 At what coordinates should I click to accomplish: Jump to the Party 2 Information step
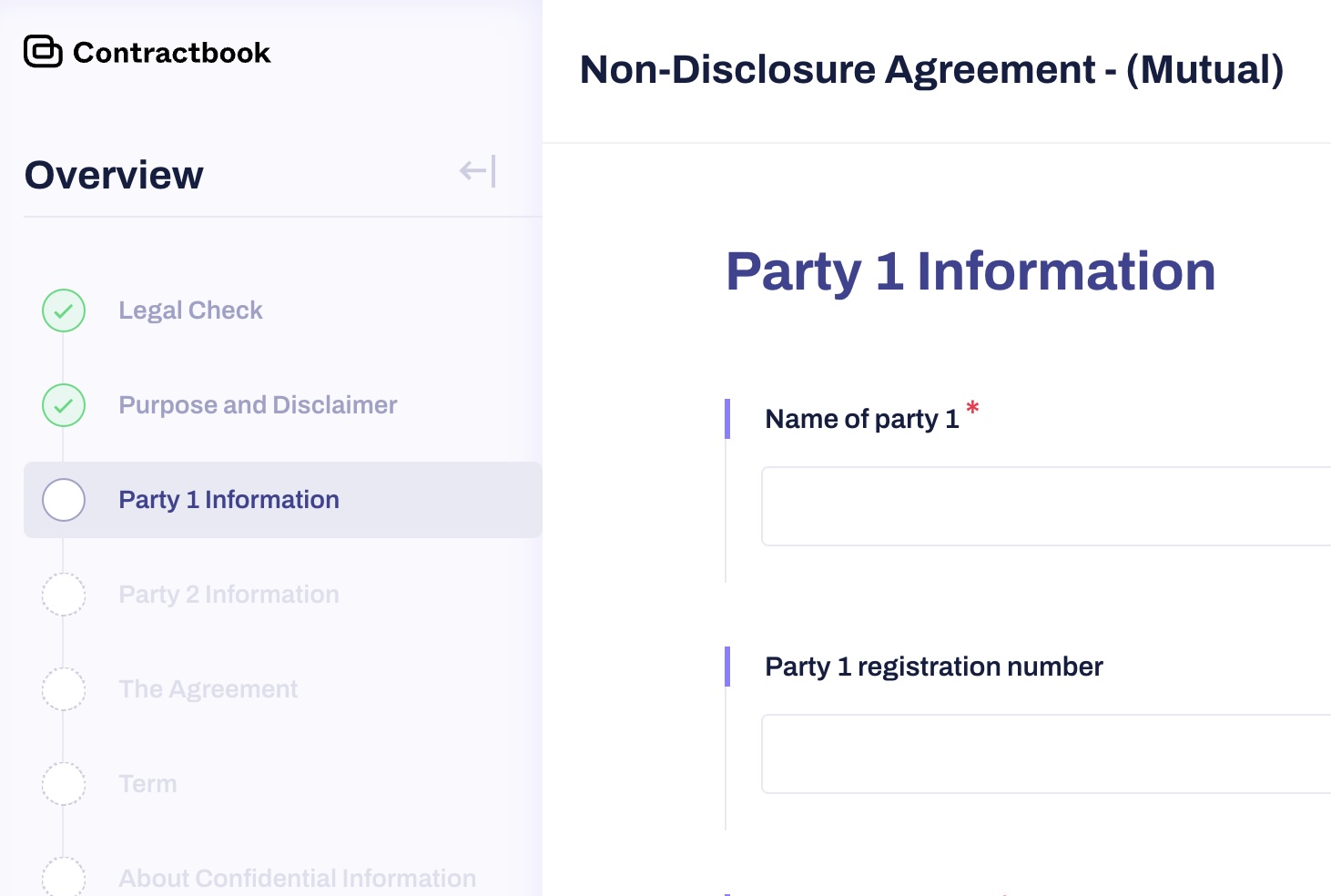pyautogui.click(x=229, y=595)
